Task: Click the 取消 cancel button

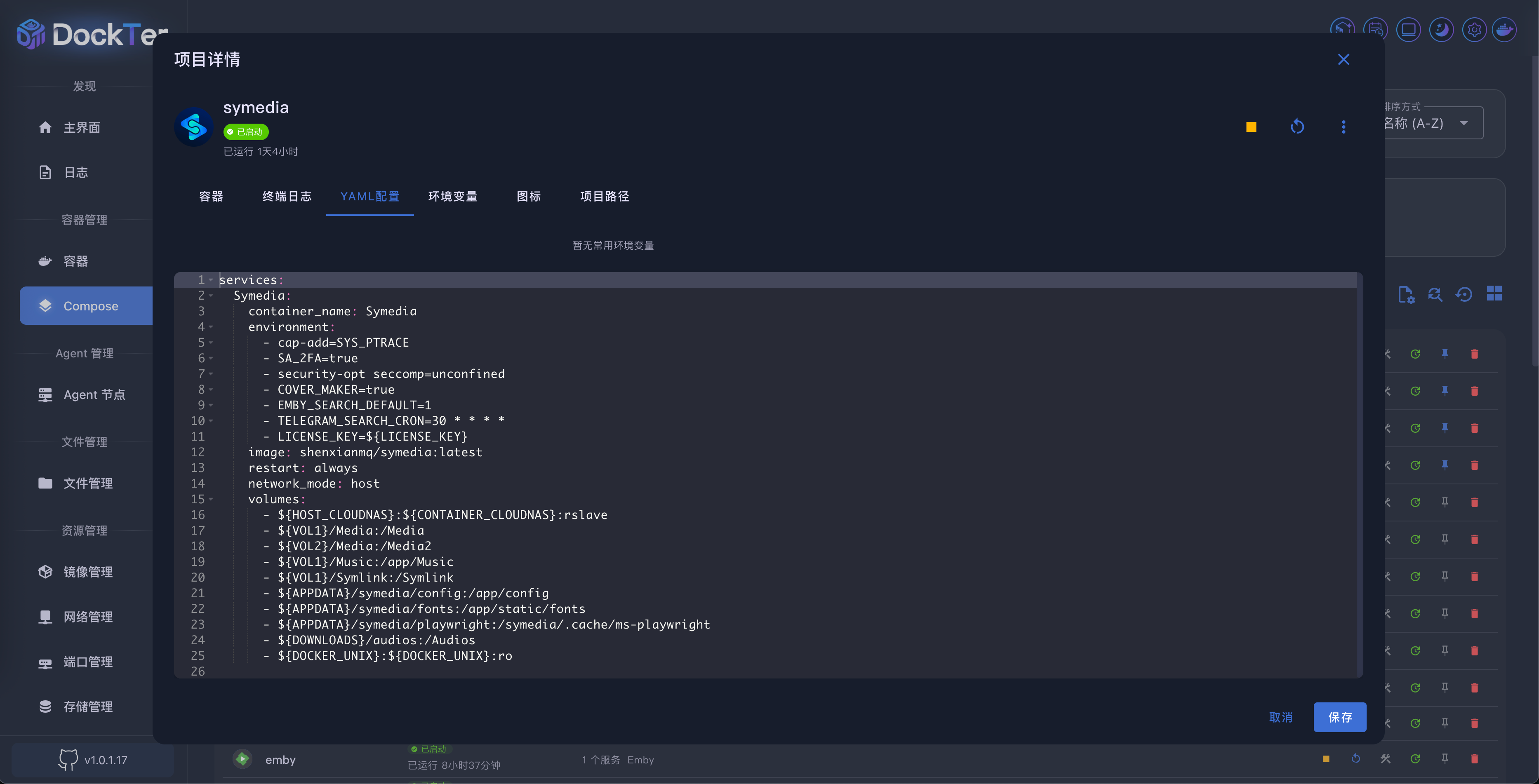Action: pos(1281,717)
